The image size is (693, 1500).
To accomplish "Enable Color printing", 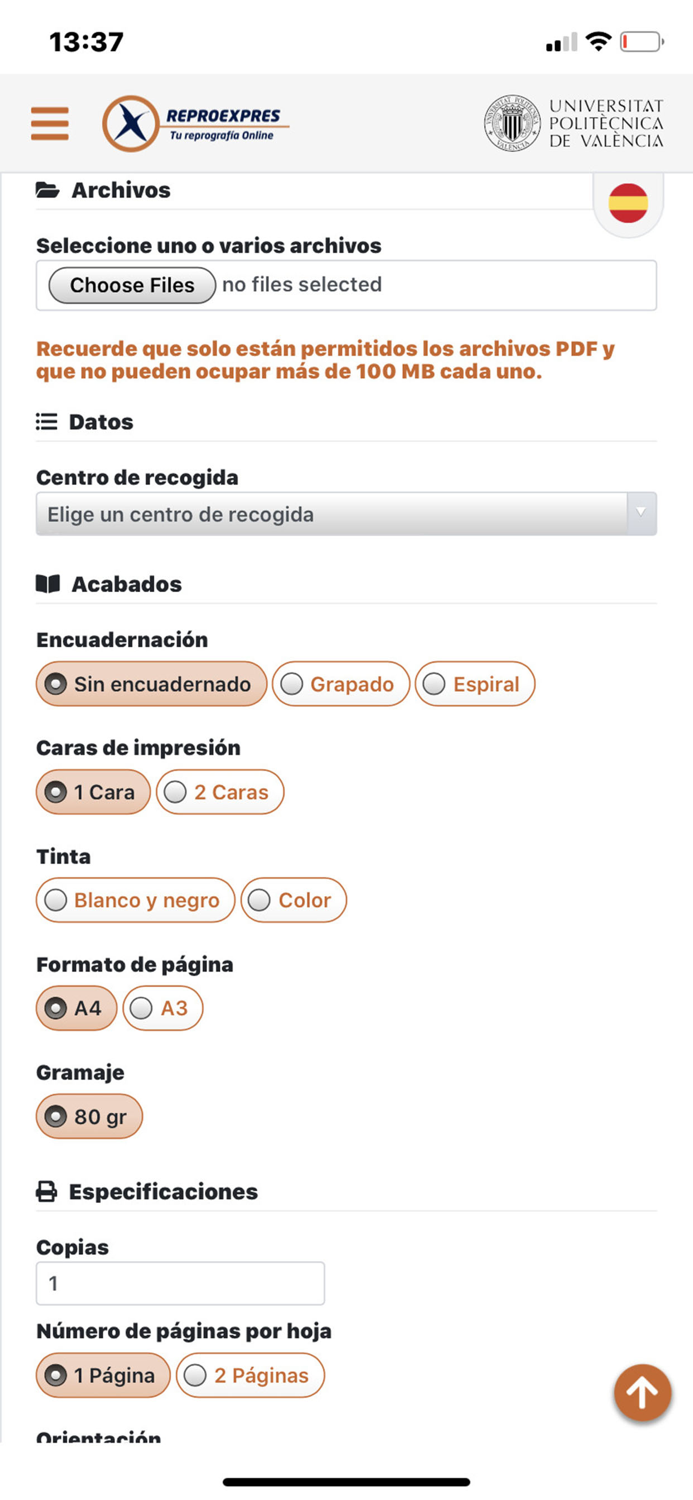I will pos(293,900).
